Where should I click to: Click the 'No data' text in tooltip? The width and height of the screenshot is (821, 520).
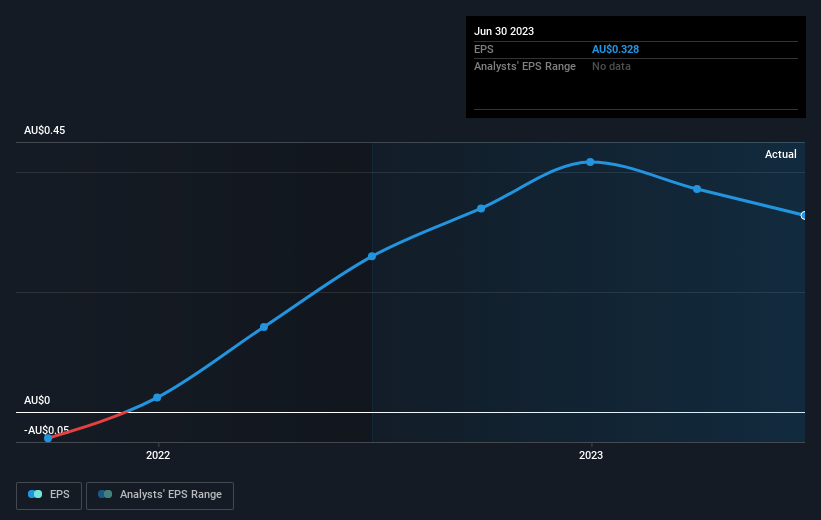click(x=611, y=67)
